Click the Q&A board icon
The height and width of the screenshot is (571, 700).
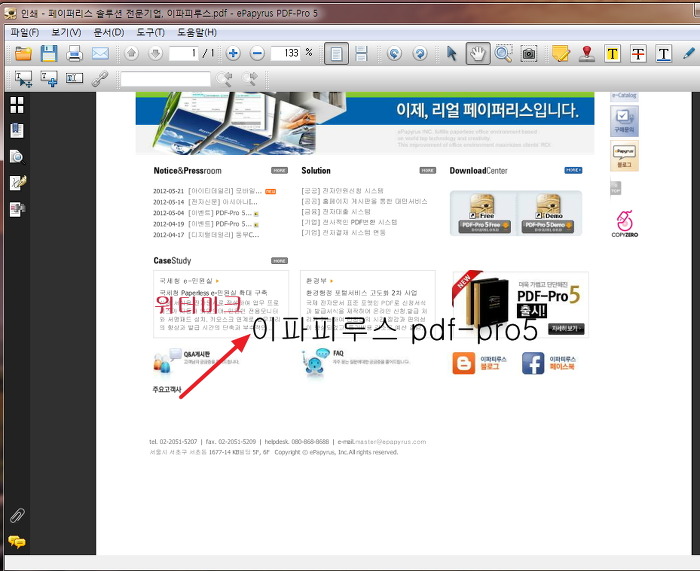click(x=167, y=361)
